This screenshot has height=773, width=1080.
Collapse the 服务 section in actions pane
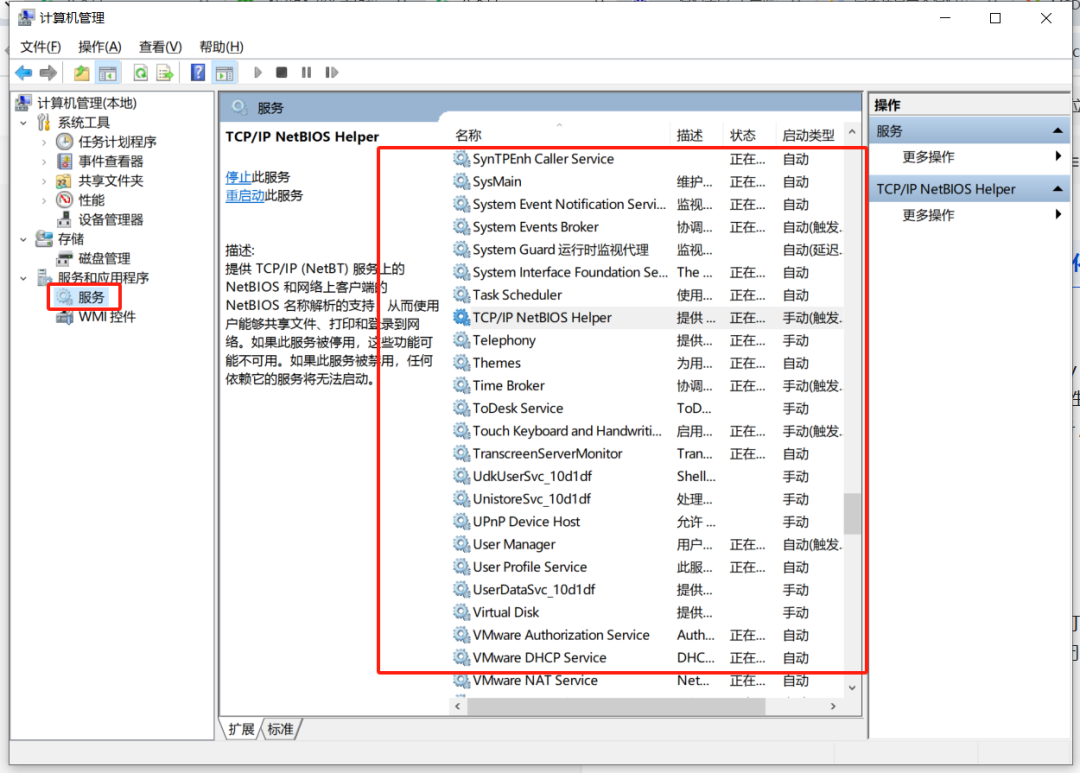[x=1058, y=131]
